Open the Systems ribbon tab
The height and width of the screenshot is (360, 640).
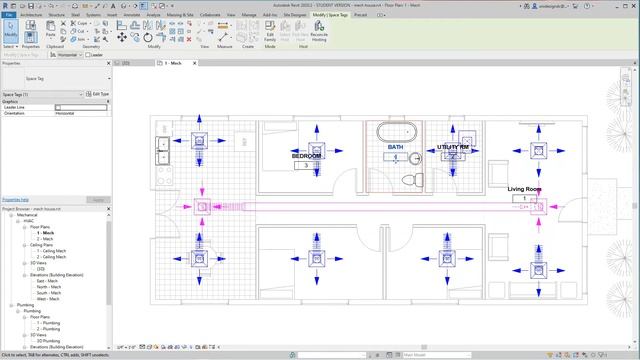coord(93,15)
